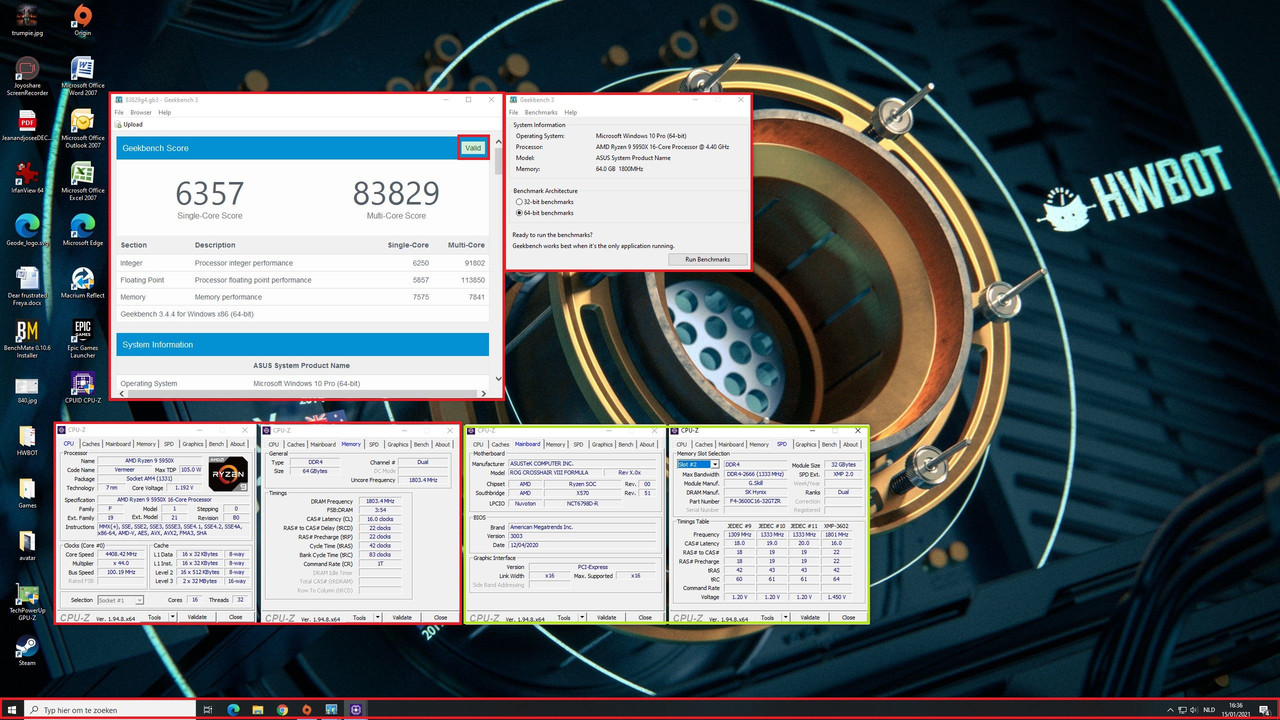Open the Socket #1 selection dropdown
The image size is (1280, 720).
pos(139,600)
